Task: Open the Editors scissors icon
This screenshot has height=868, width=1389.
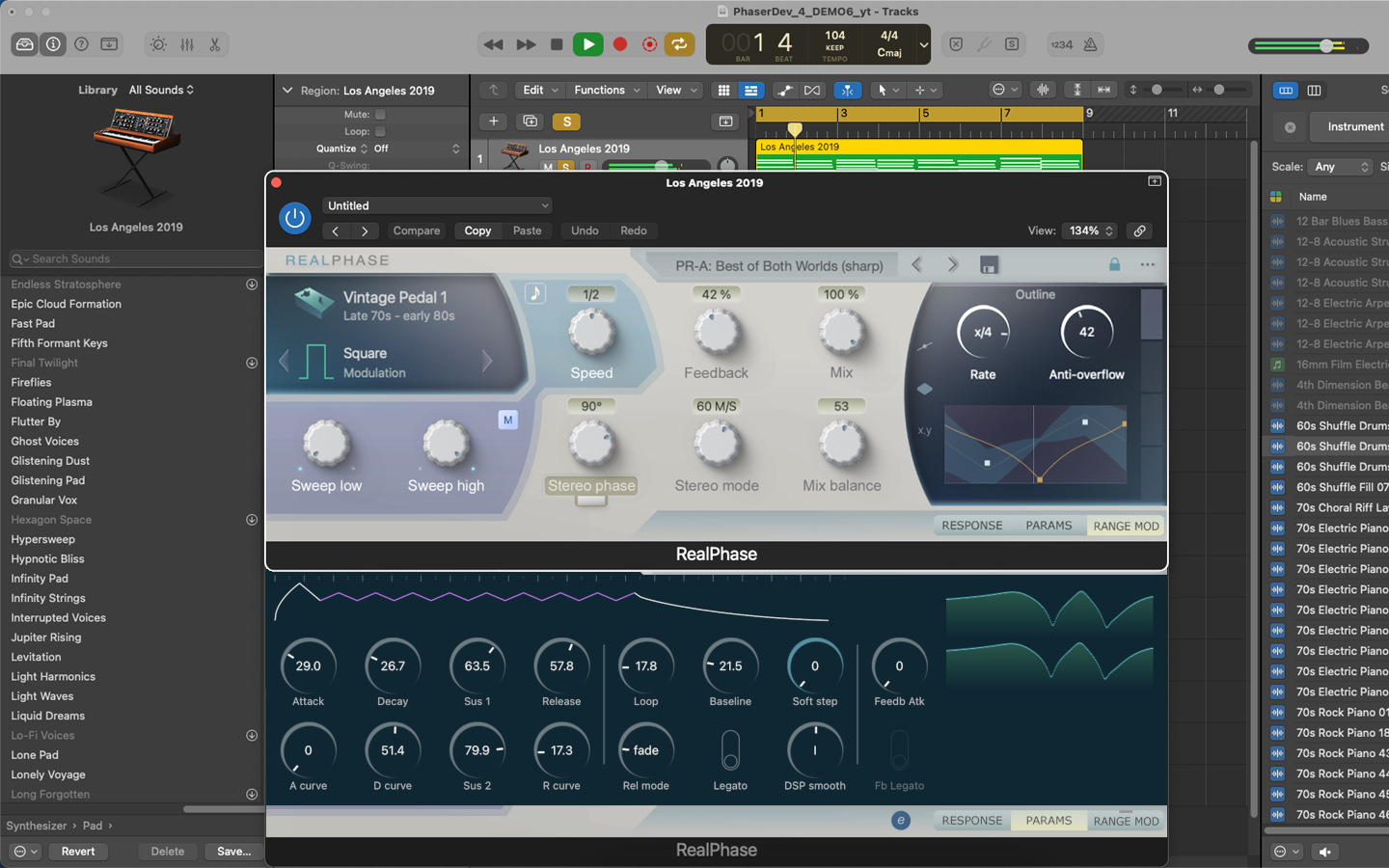Action: point(214,44)
